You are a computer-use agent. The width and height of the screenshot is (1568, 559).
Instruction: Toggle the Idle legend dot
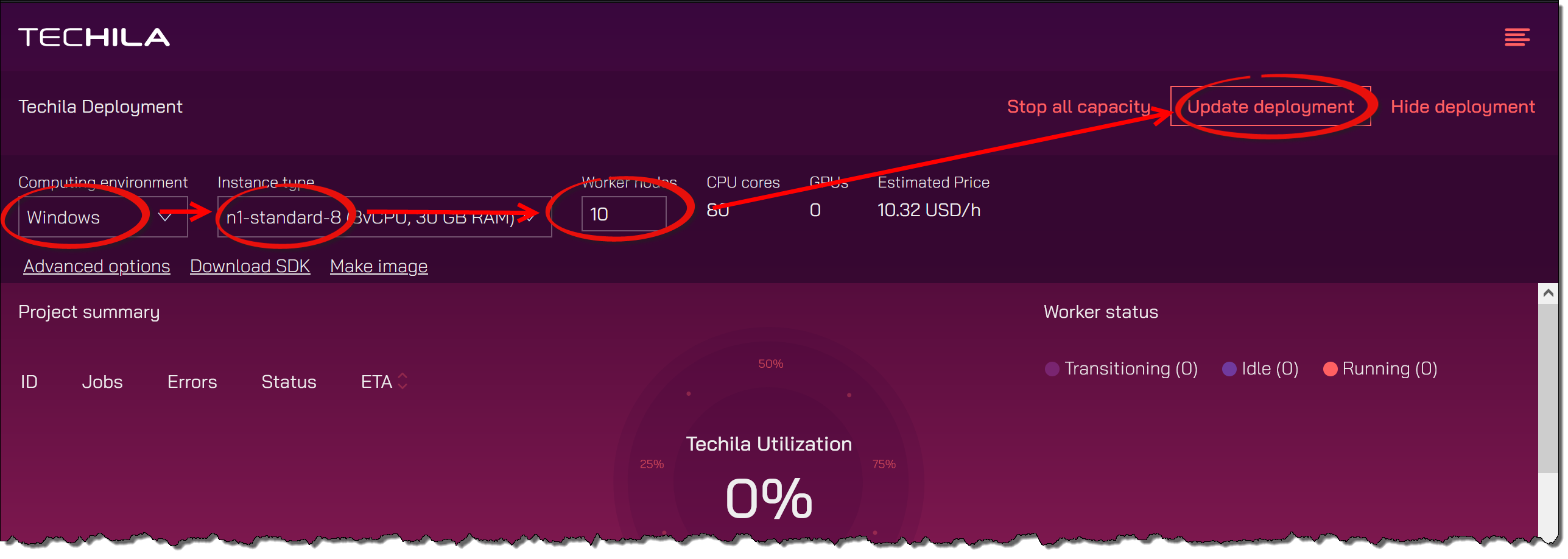1229,370
